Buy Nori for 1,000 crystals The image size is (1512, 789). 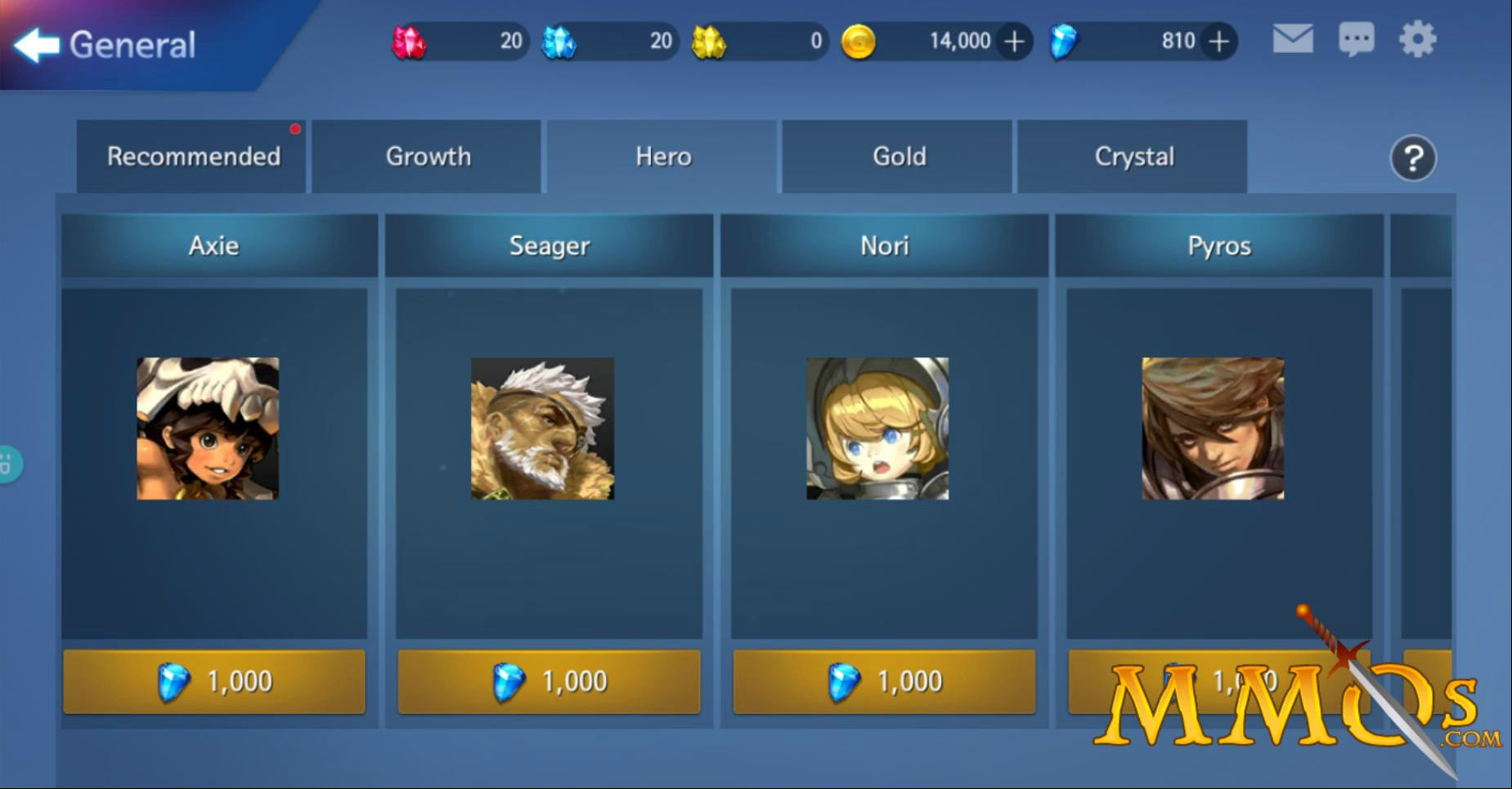tap(884, 681)
